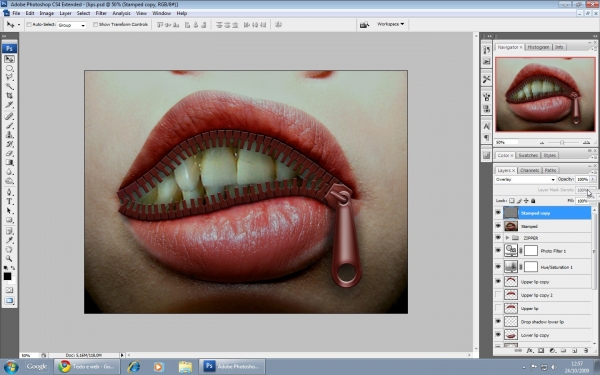Open the Opacity slider arrow
The image size is (600, 375).
(593, 179)
